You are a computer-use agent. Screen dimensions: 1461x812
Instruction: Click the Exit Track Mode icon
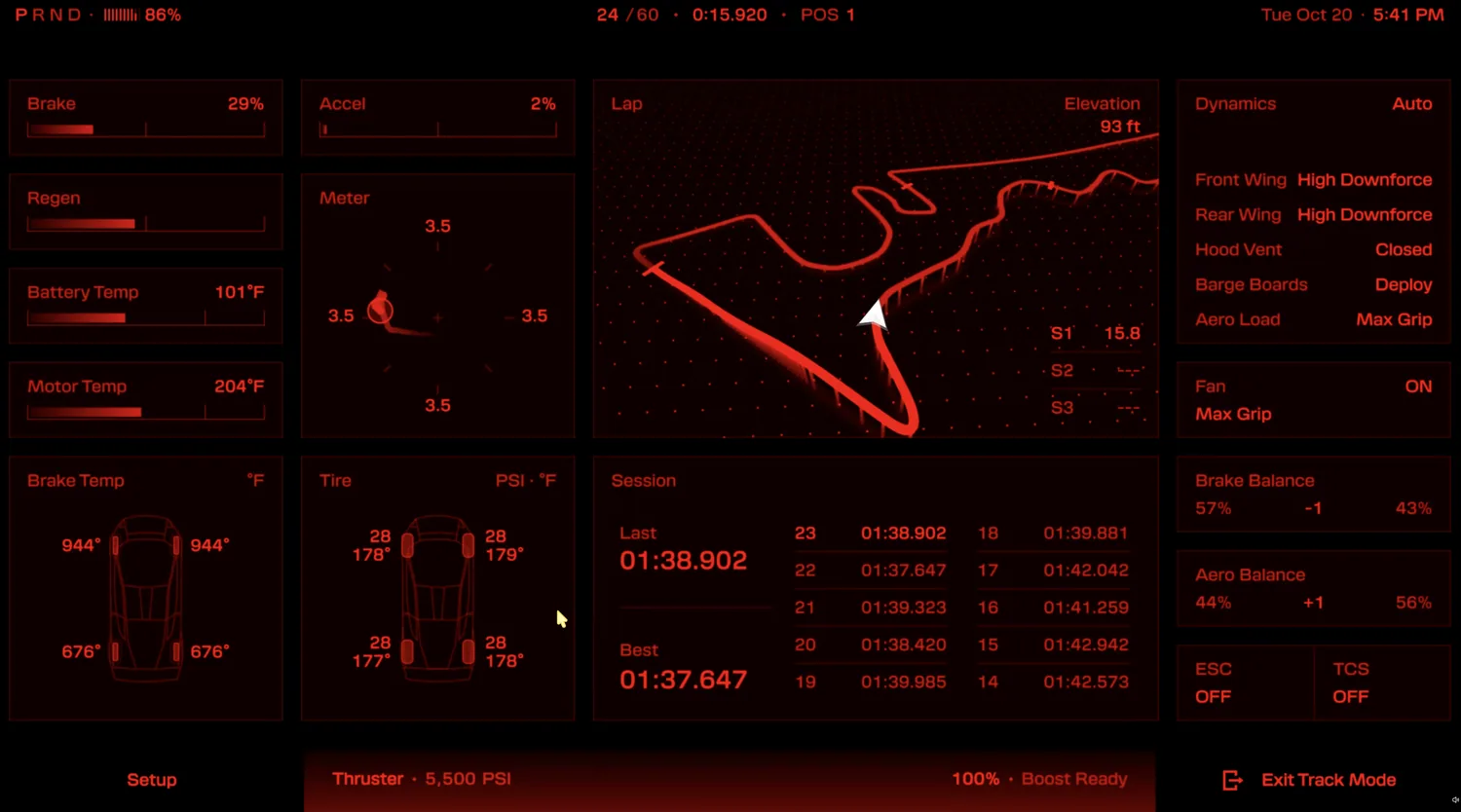pos(1232,780)
